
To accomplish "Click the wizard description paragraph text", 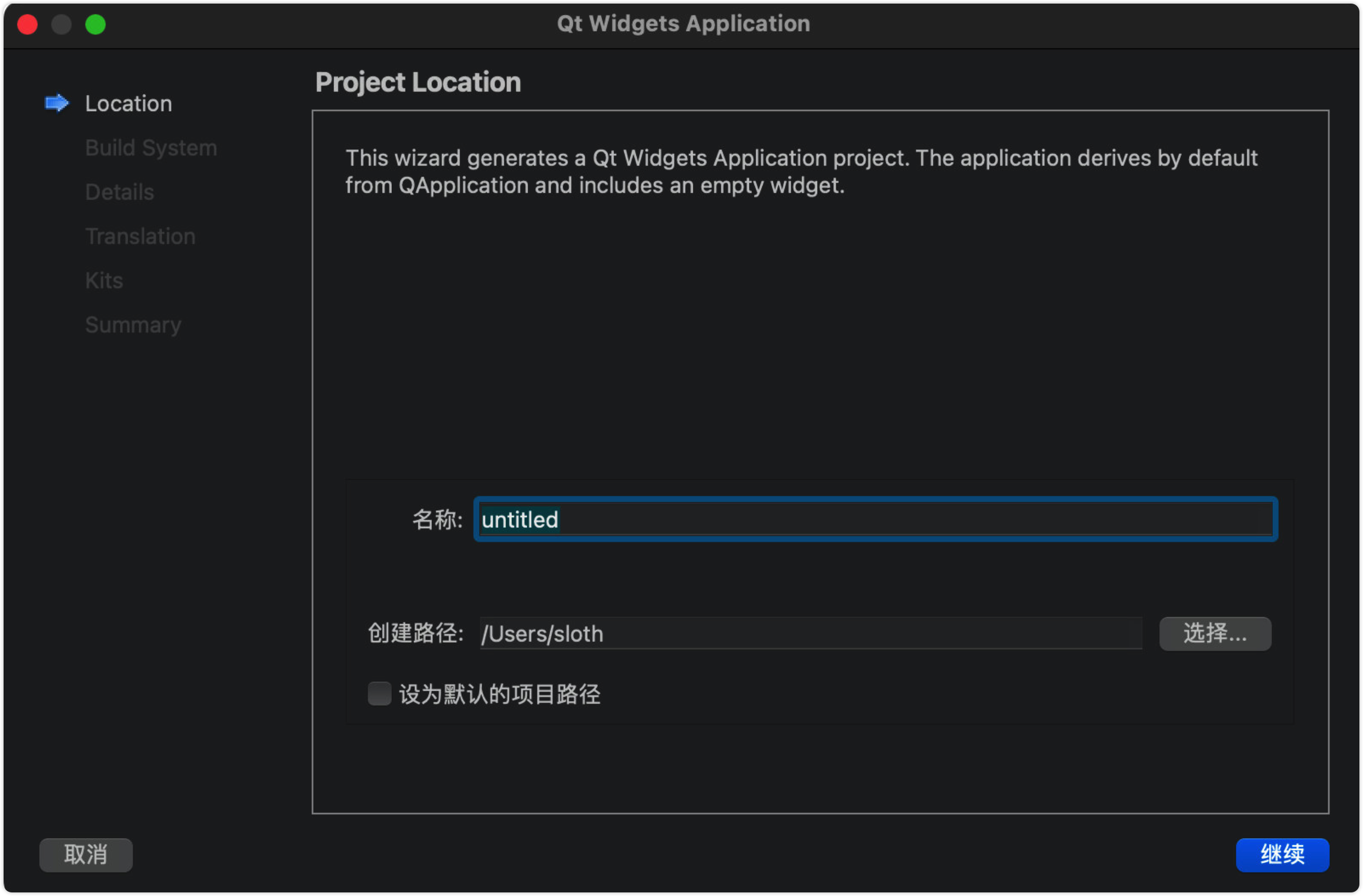I will coord(802,171).
